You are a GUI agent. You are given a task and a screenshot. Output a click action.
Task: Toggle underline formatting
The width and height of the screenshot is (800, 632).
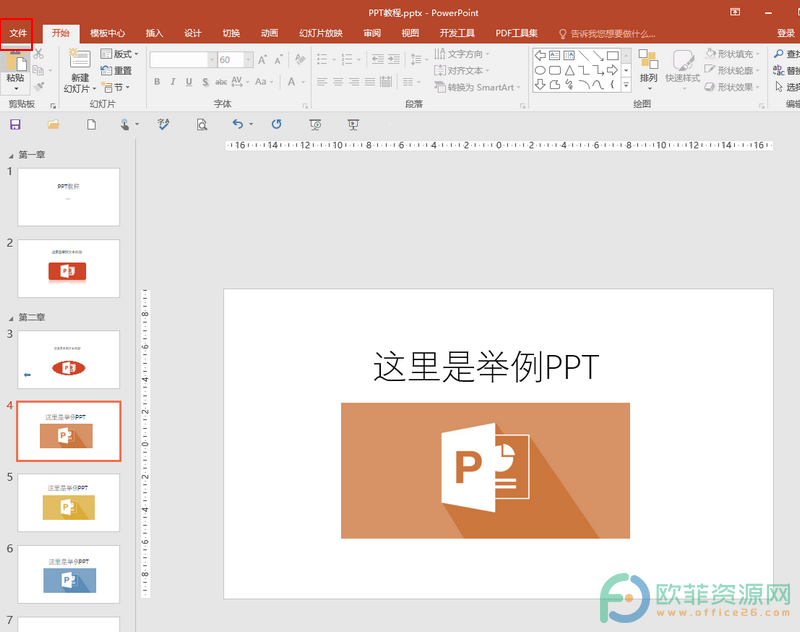click(189, 82)
